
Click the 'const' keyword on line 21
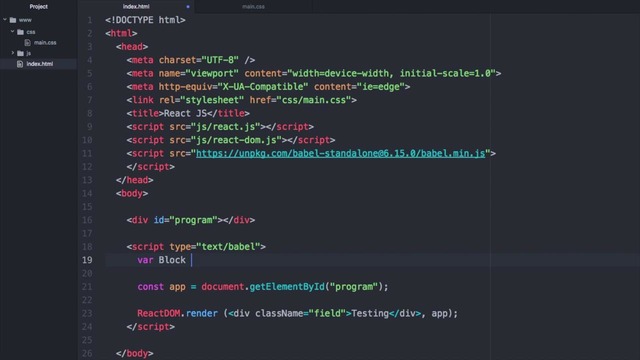(x=151, y=287)
